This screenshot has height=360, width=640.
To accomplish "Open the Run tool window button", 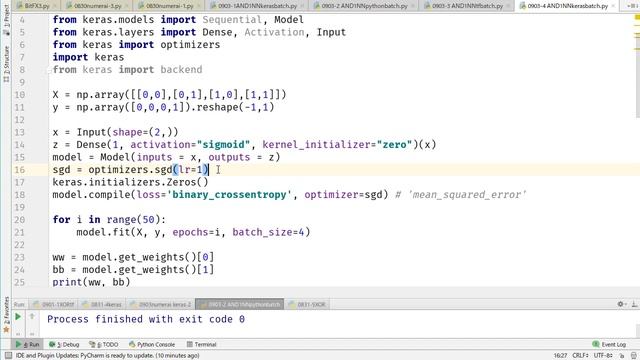I will coord(28,344).
